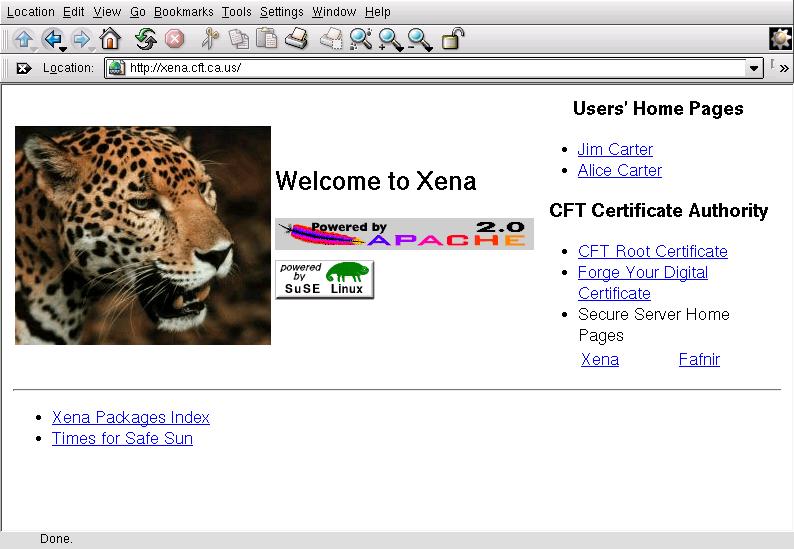
Task: Open the Tools menu
Action: [x=236, y=12]
